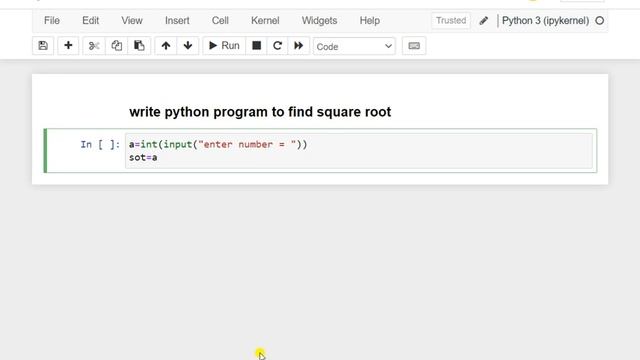The image size is (640, 360).
Task: Click the string "enter number = " in code
Action: (247, 144)
